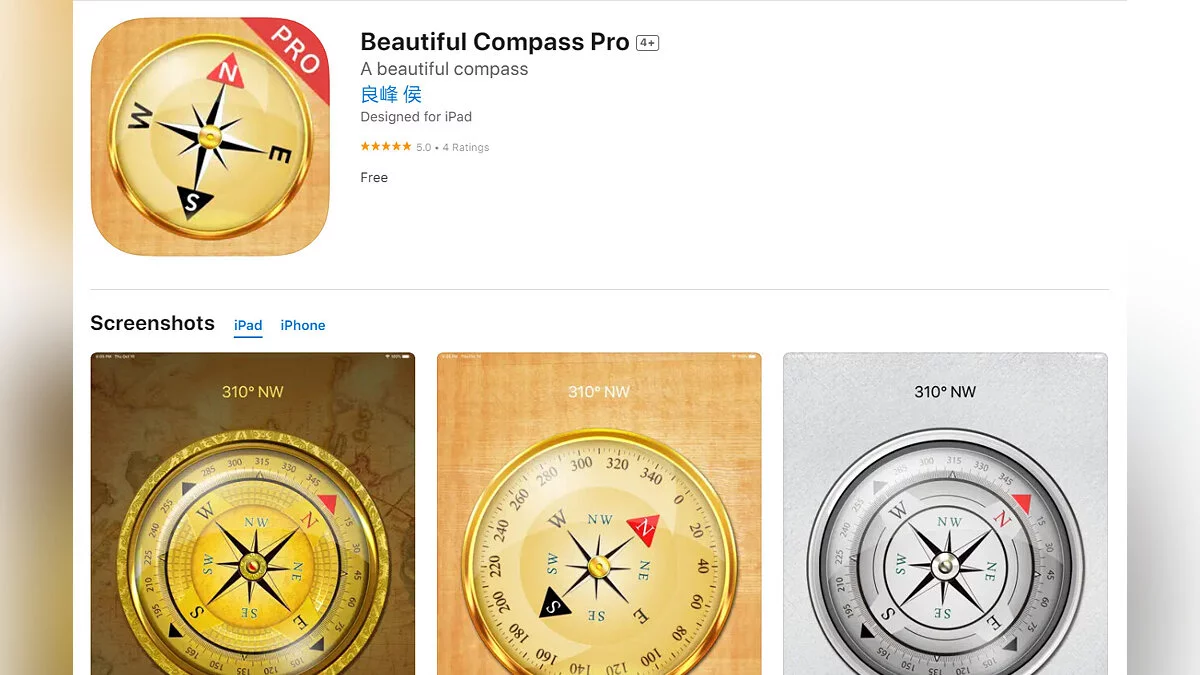Click the 4 Ratings text
This screenshot has width=1200, height=675.
coord(466,147)
